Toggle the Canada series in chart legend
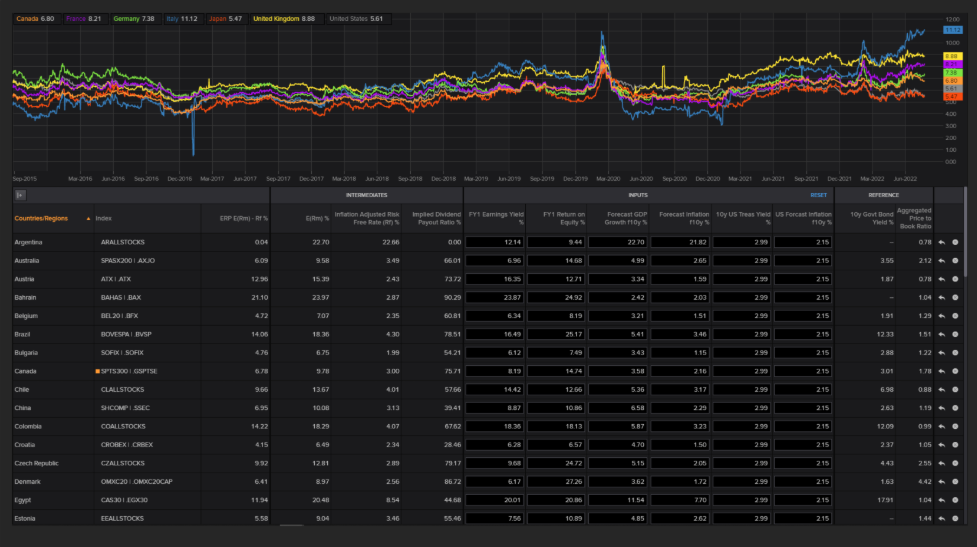This screenshot has height=547, width=977. 35,19
